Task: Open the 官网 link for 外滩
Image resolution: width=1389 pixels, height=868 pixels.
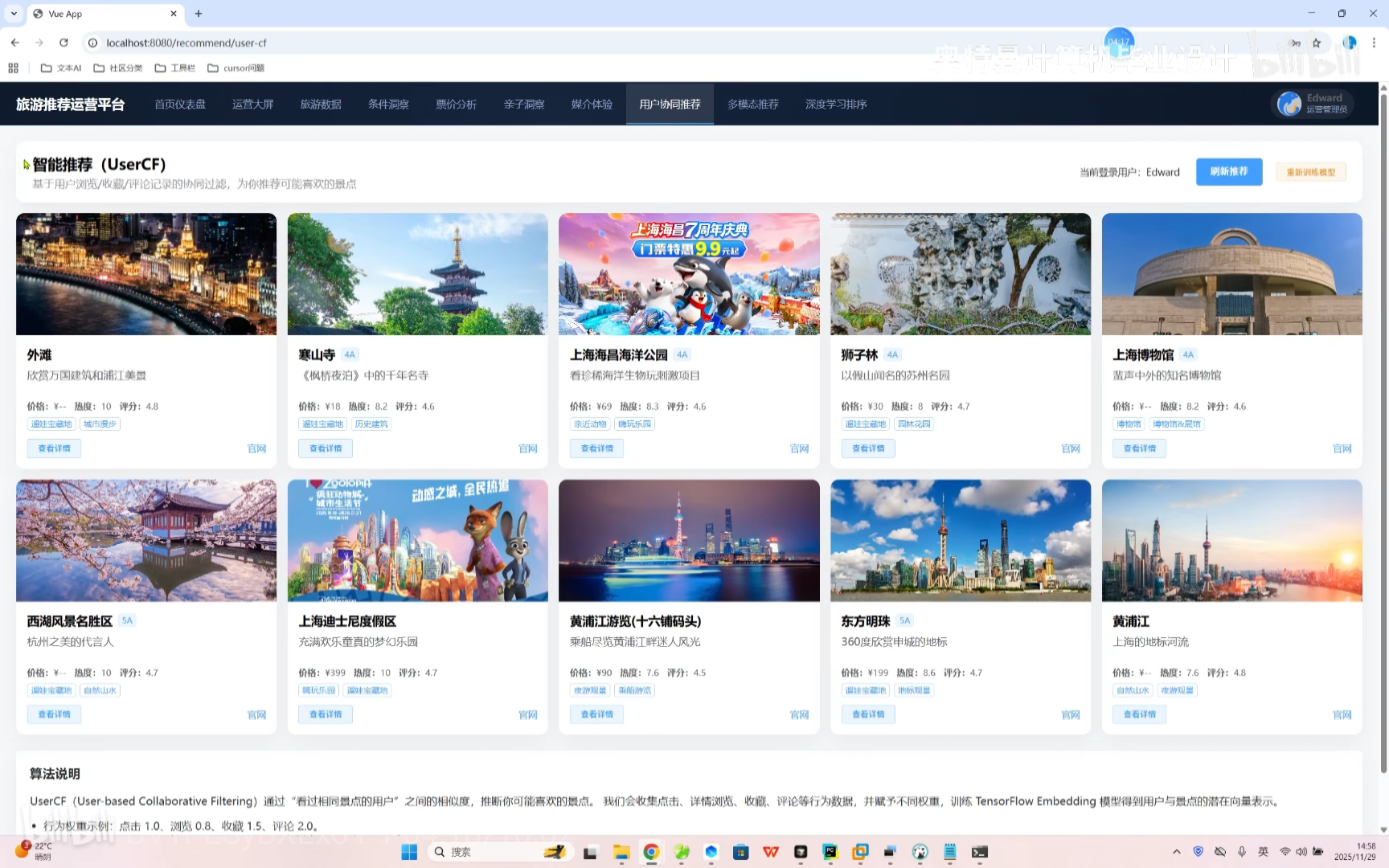Action: [256, 448]
